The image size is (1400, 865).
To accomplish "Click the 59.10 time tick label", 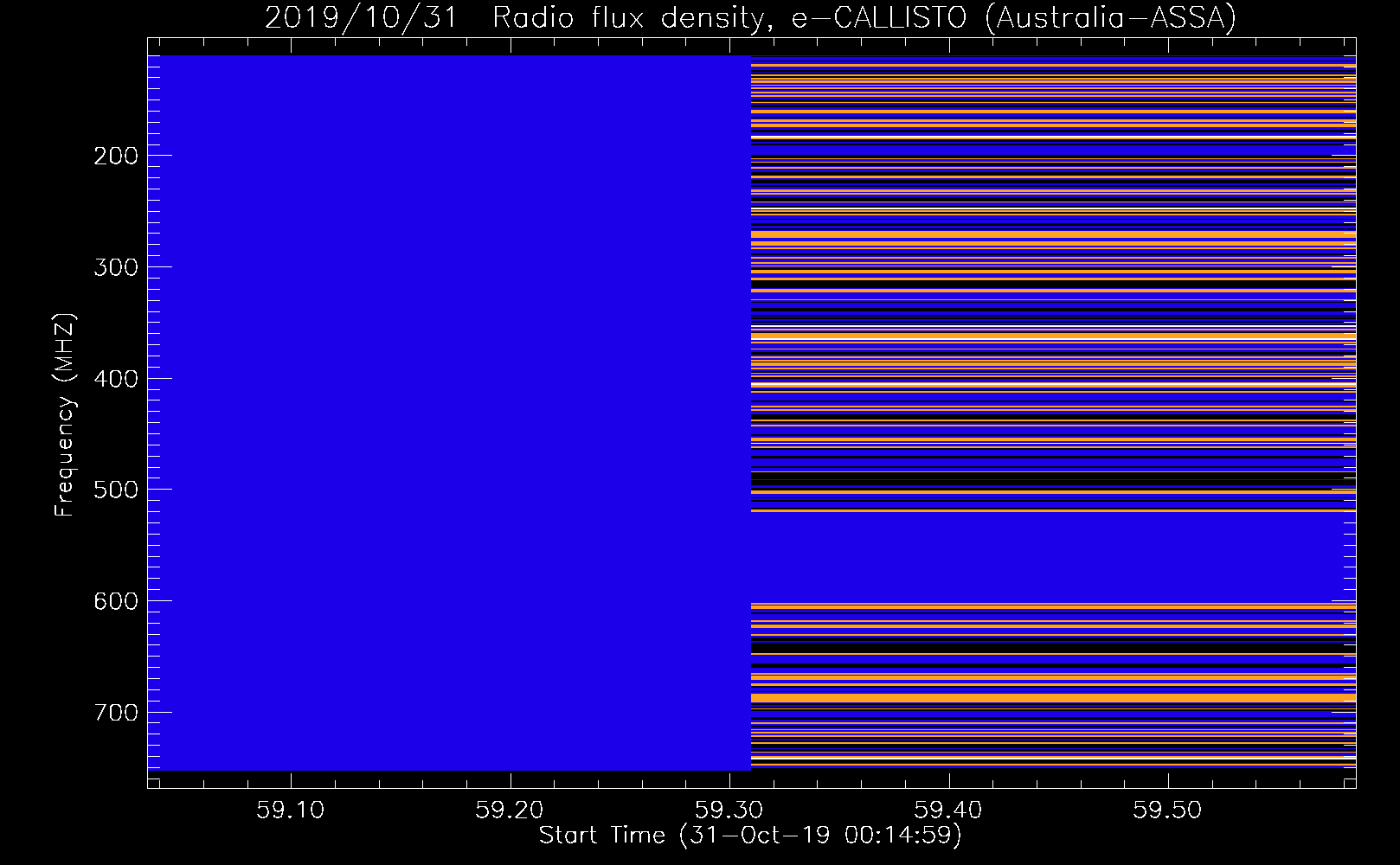I will tap(292, 811).
